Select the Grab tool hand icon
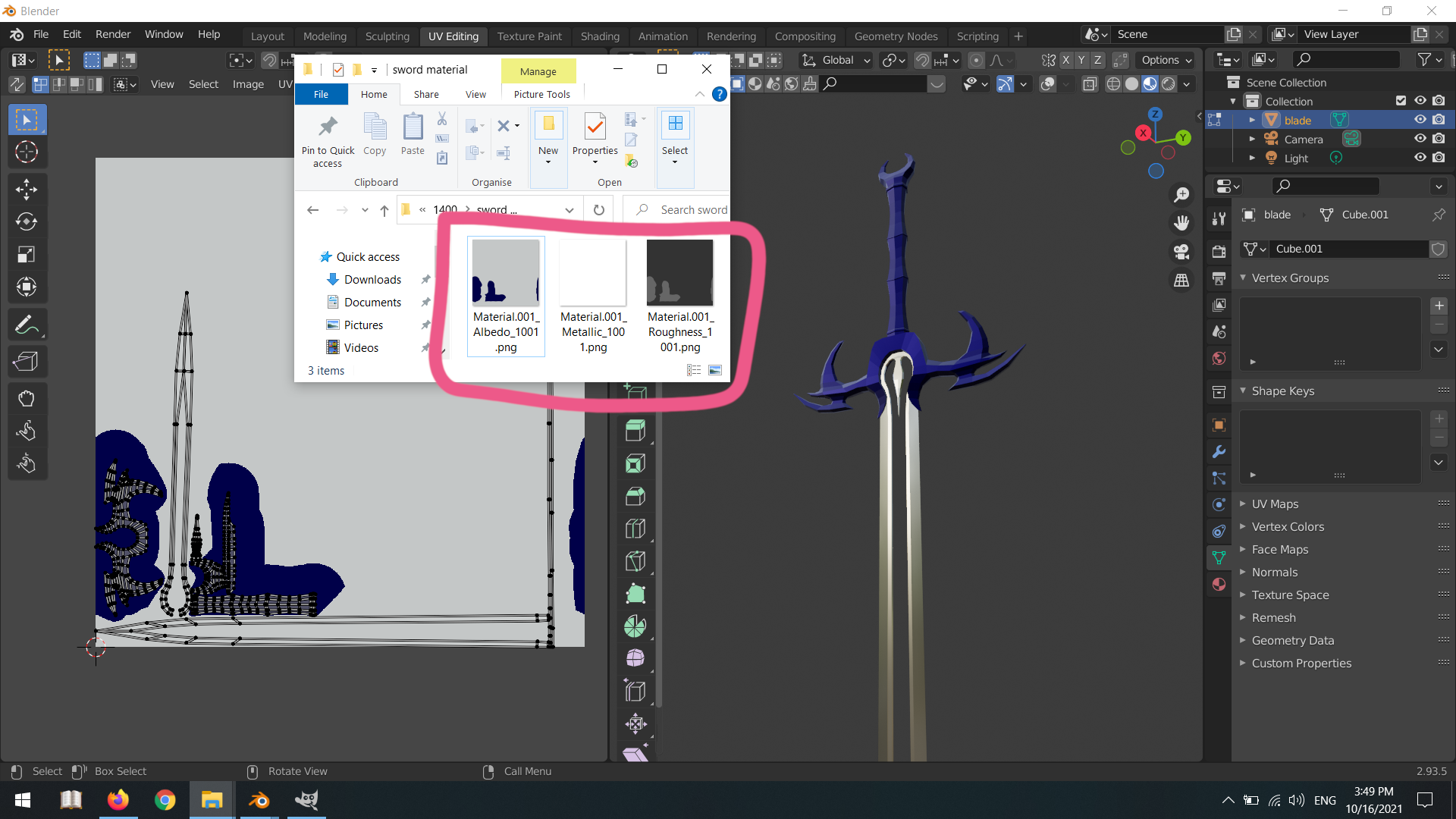1456x819 pixels. click(x=27, y=399)
